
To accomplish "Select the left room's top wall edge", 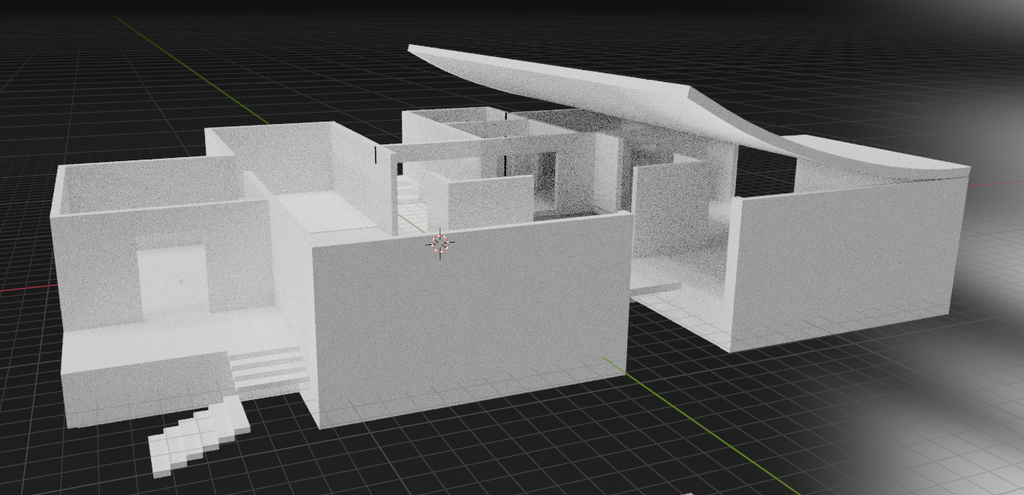I will 150,163.
